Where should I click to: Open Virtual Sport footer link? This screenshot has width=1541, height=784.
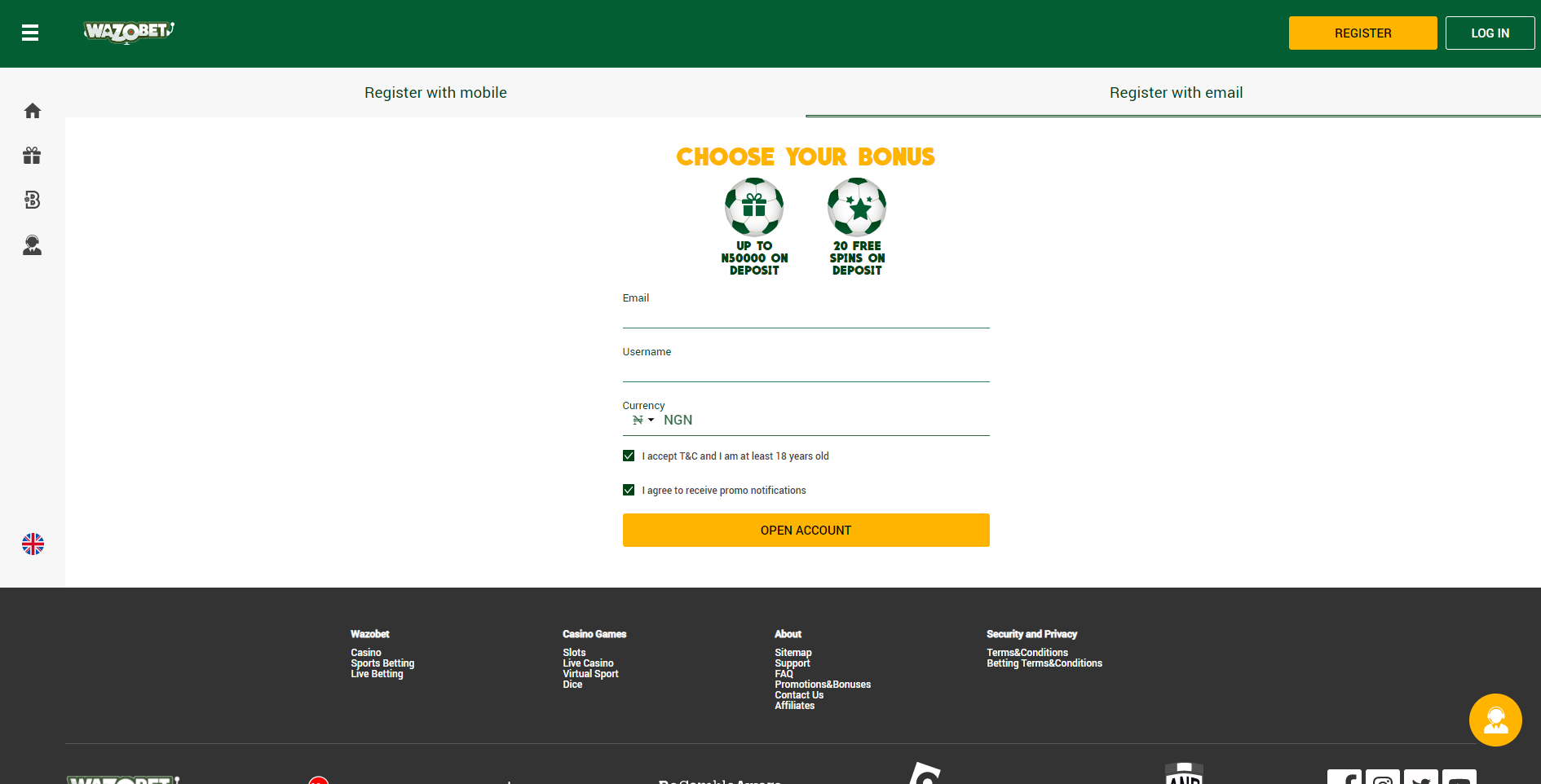click(x=590, y=674)
